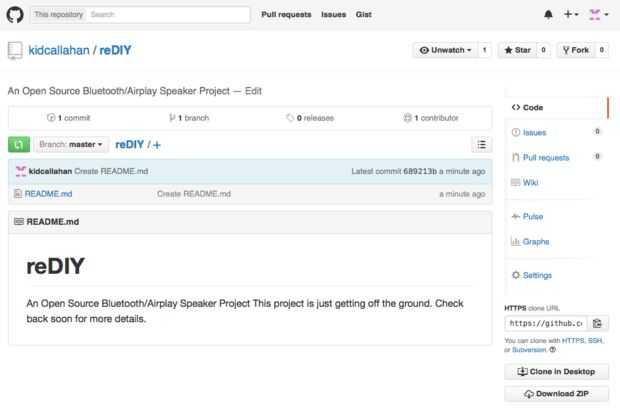The width and height of the screenshot is (620, 411).
Task: Toggle the file list view icon
Action: 482,145
